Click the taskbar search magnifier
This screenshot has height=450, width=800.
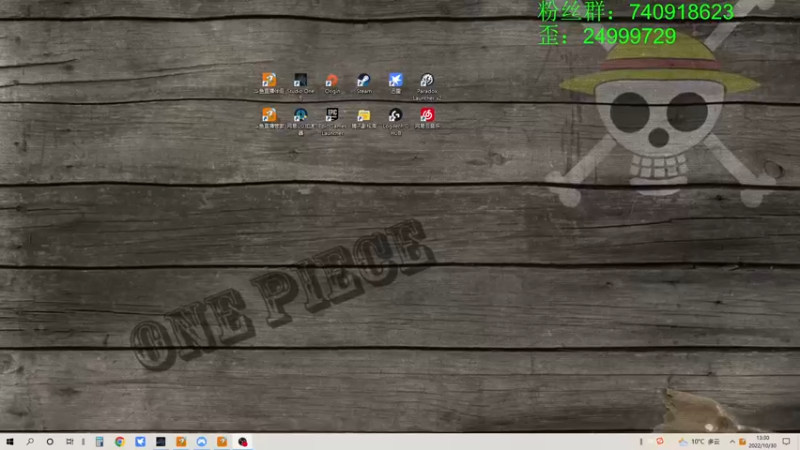(x=30, y=442)
